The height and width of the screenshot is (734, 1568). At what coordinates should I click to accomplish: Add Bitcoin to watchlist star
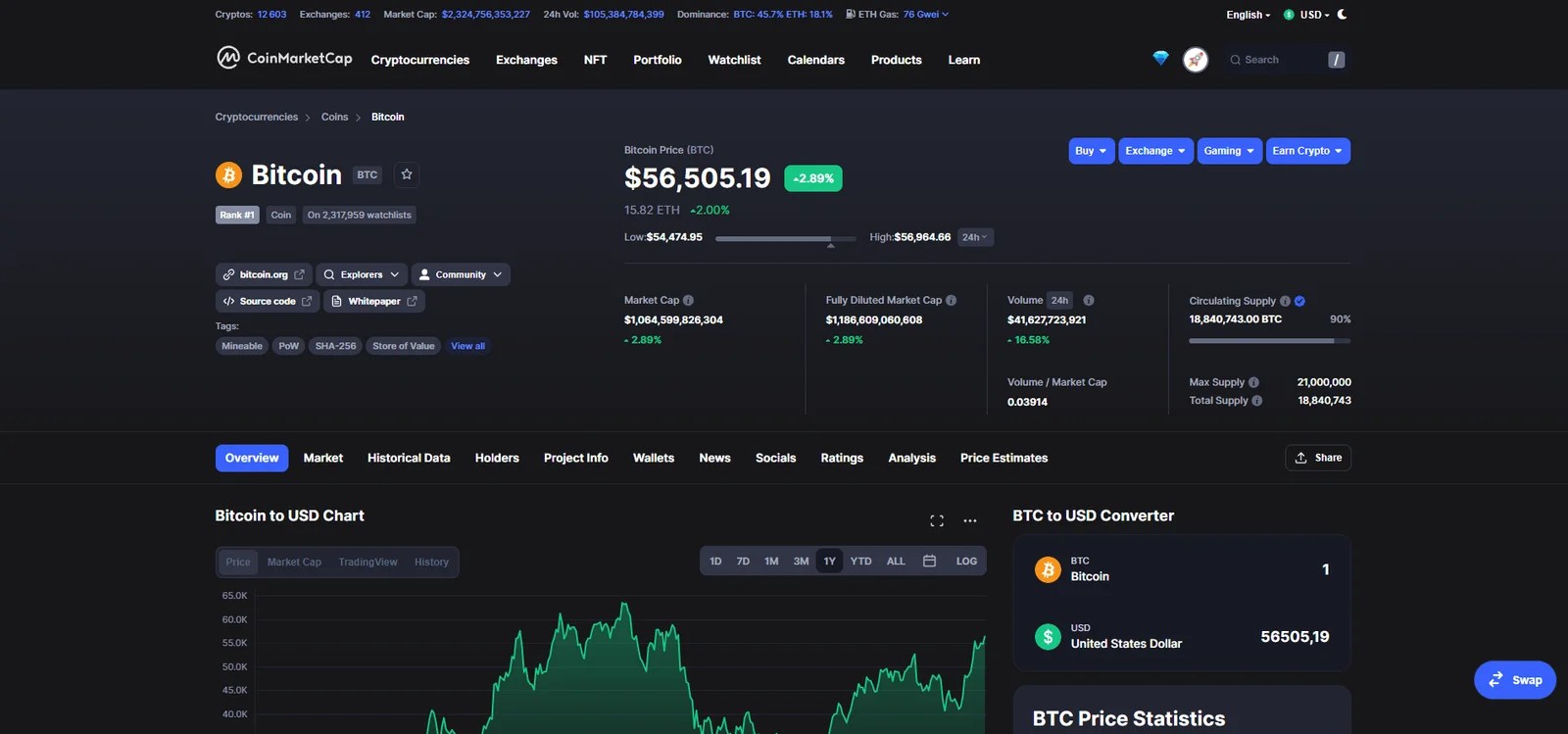point(407,174)
